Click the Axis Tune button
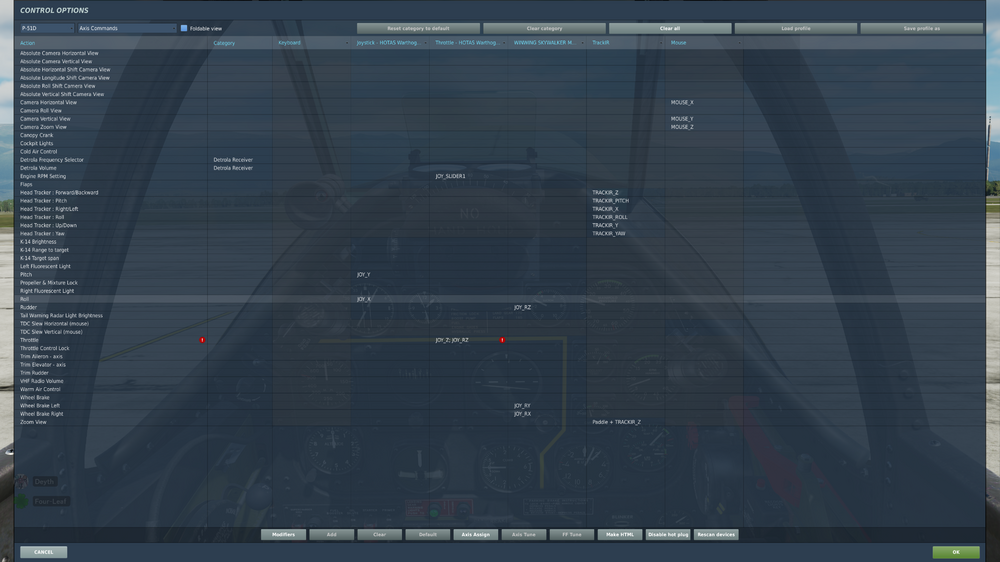 point(524,535)
